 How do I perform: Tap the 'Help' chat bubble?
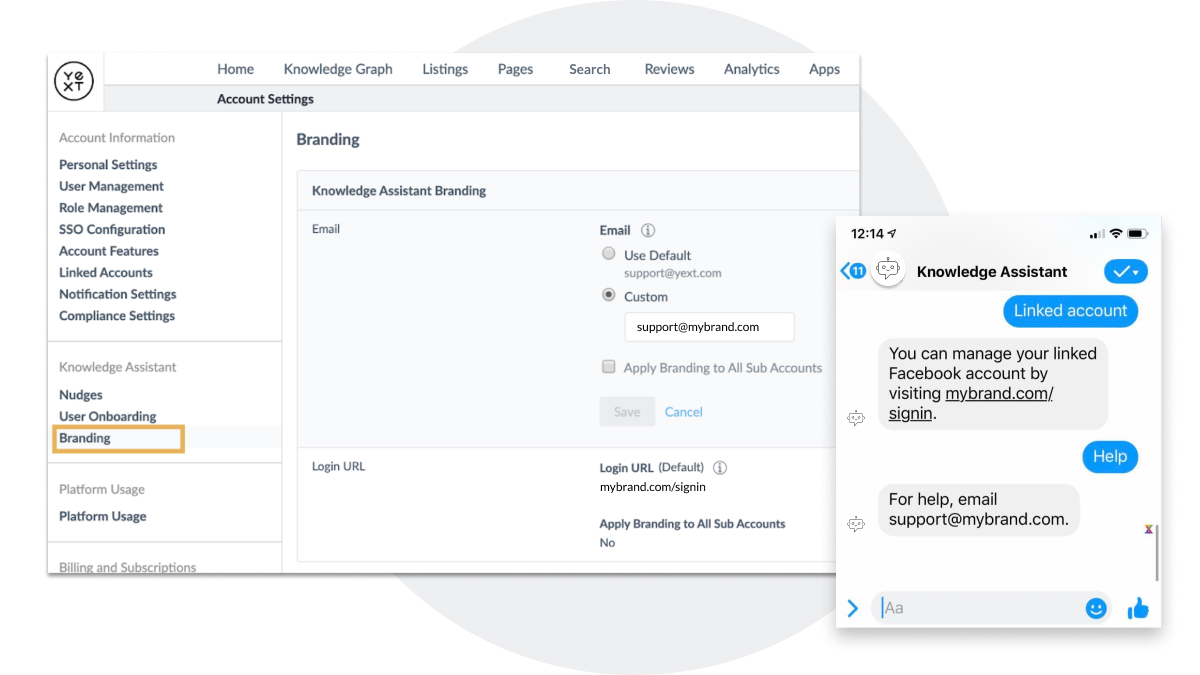point(1110,457)
